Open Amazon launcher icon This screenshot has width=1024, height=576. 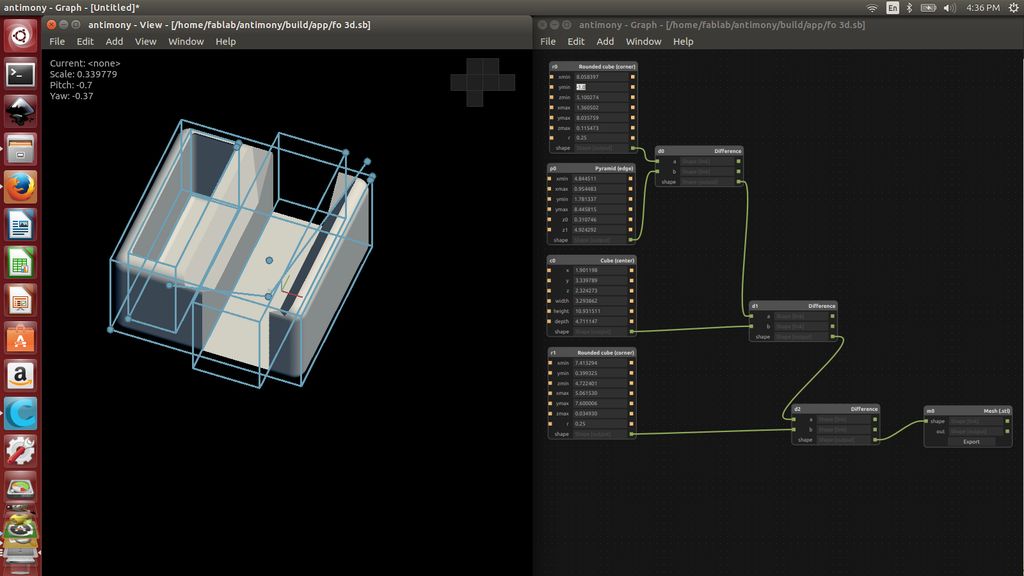coord(21,375)
